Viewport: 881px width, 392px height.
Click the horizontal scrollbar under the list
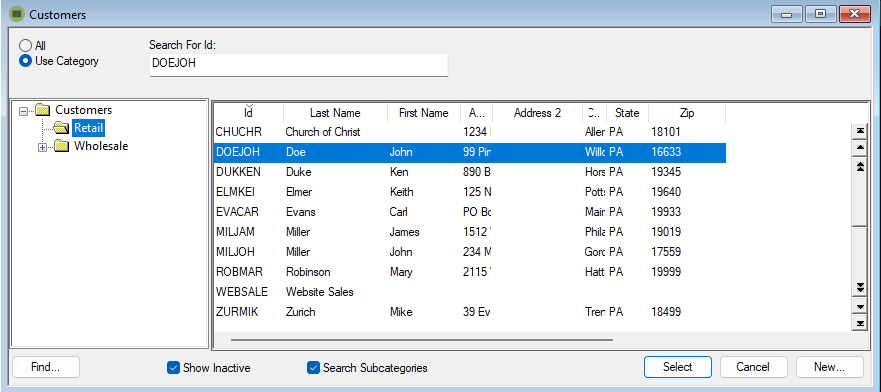click(x=421, y=339)
